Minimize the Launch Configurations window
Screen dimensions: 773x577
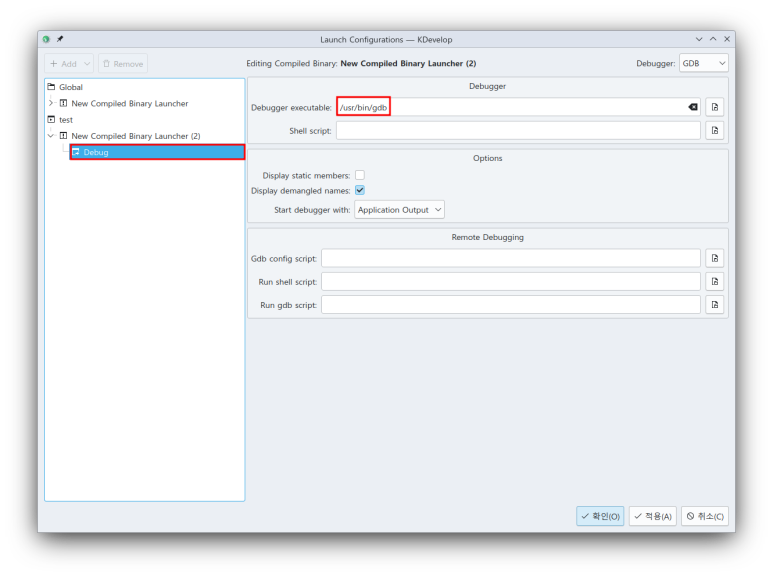(x=699, y=39)
